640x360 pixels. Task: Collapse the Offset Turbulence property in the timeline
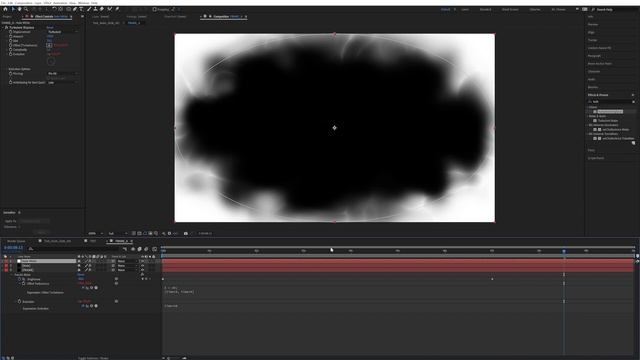20,284
